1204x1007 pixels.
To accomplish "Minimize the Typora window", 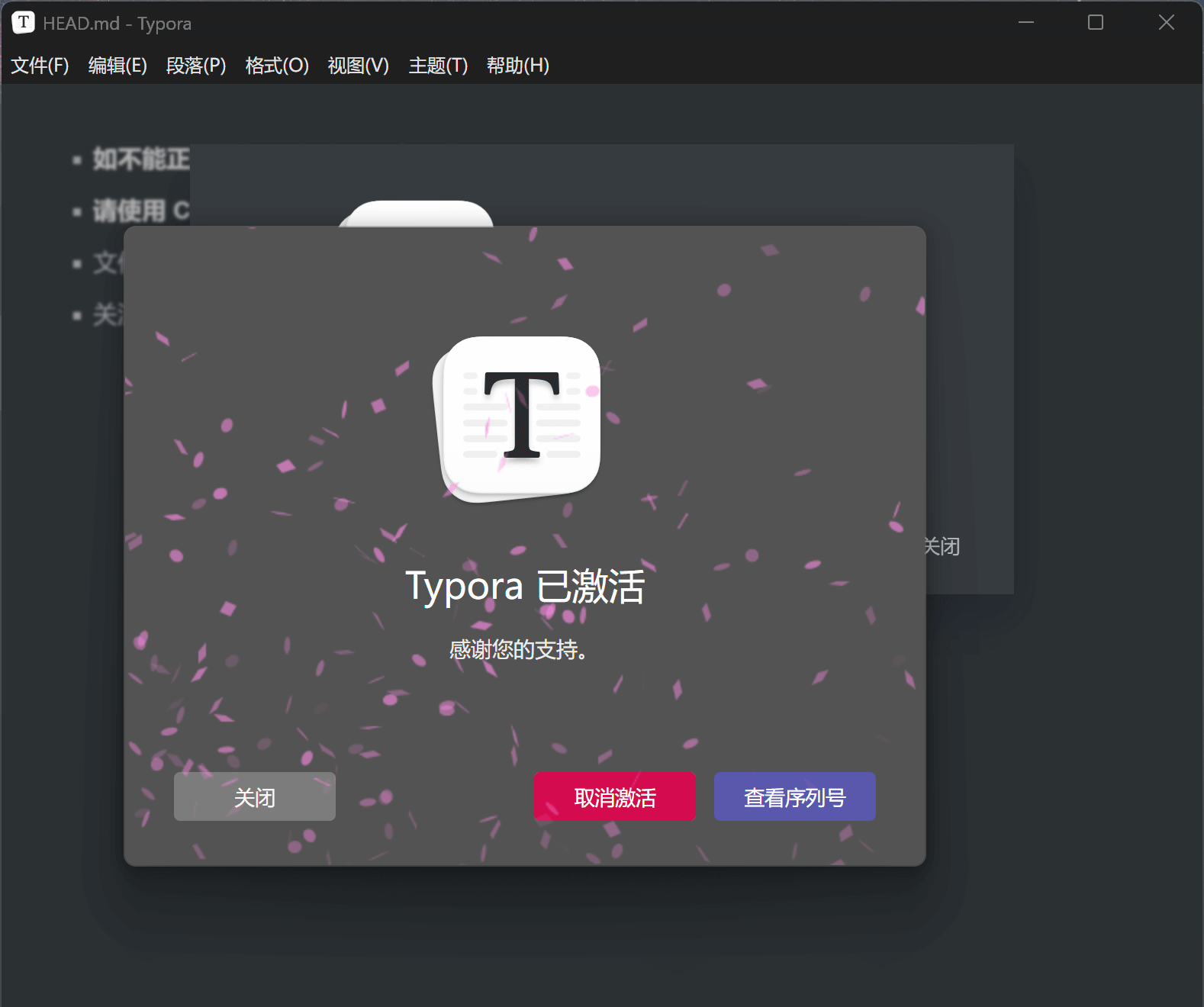I will [x=1026, y=23].
